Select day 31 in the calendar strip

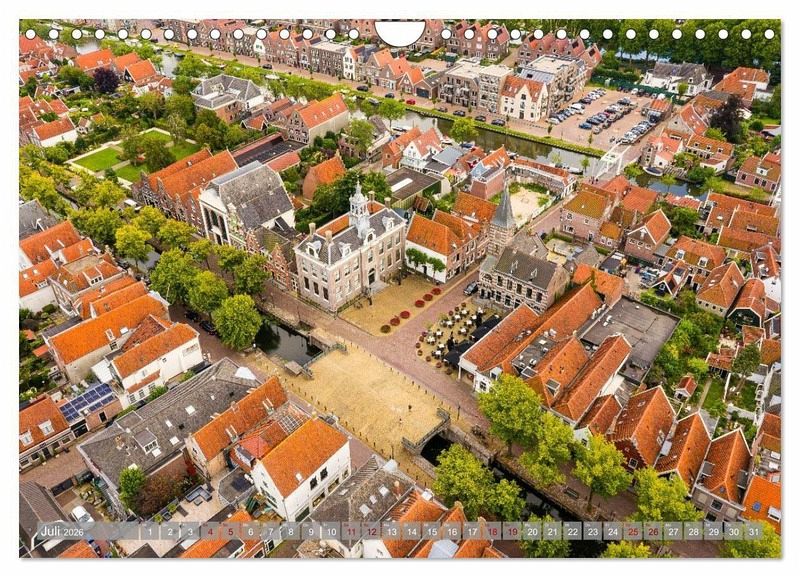[754, 531]
